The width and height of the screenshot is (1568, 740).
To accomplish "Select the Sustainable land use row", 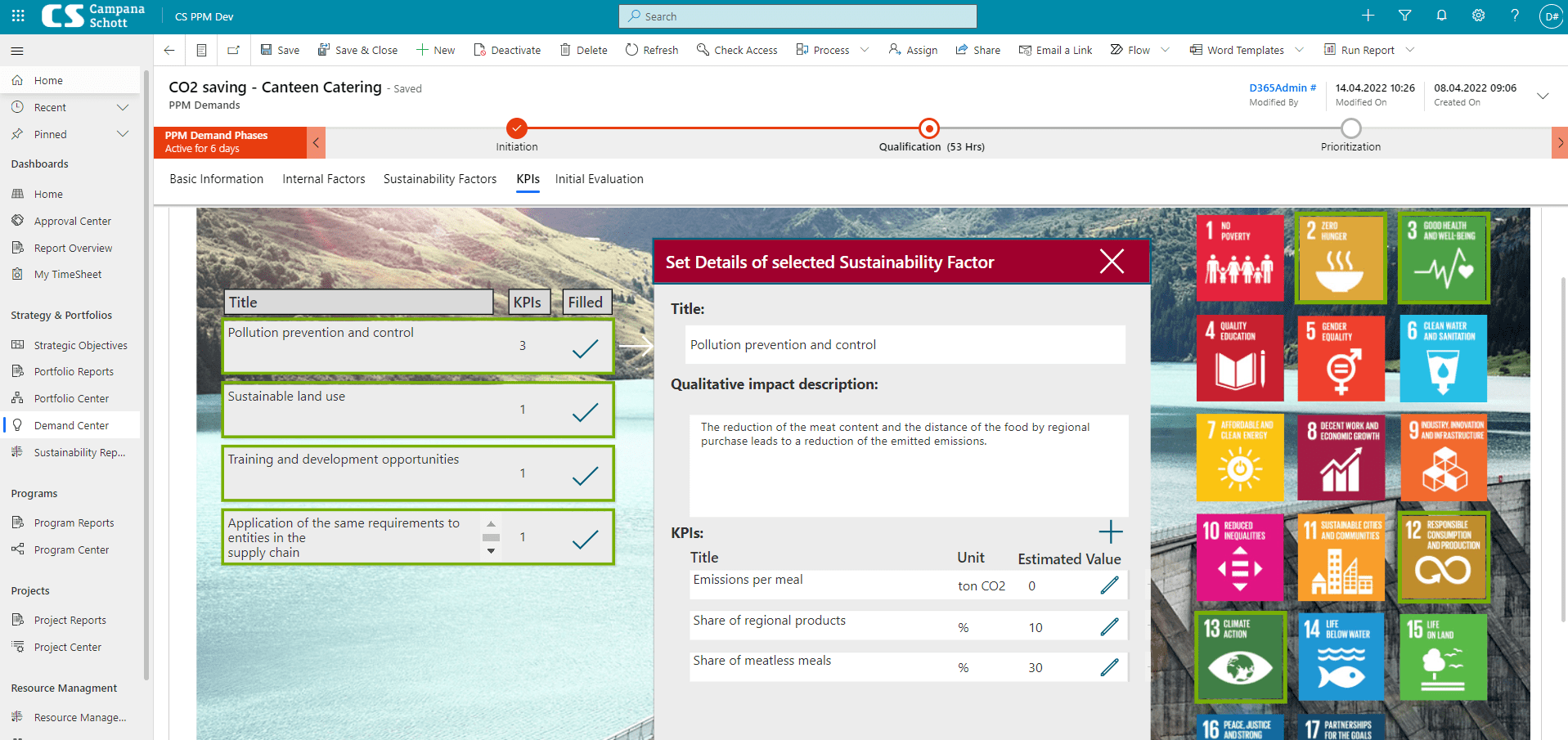I will (418, 410).
